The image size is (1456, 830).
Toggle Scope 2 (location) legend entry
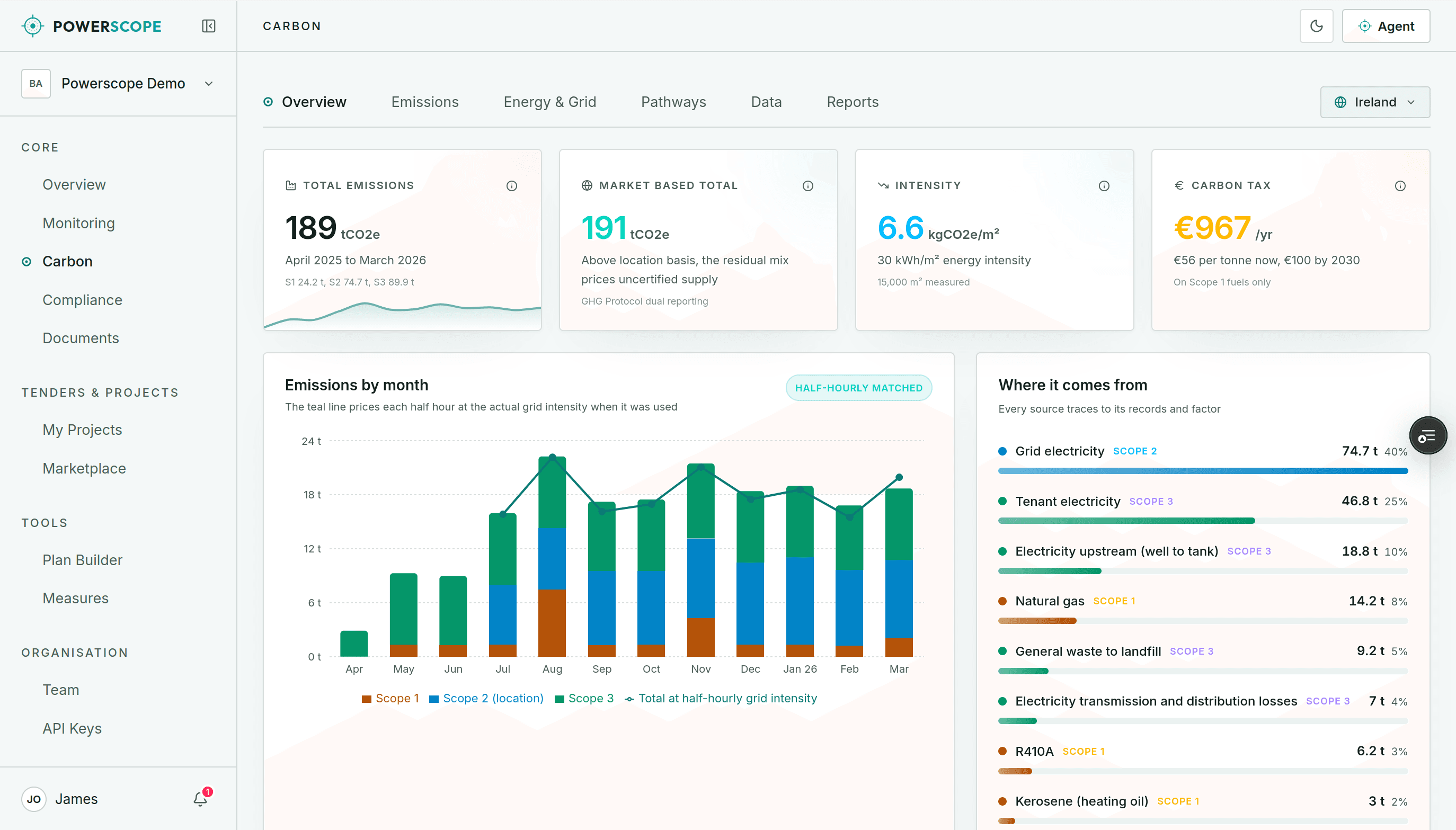pos(486,698)
